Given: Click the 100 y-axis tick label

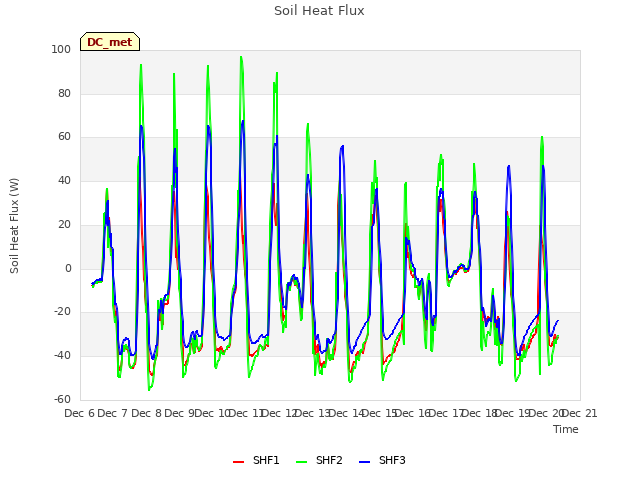Looking at the screenshot, I should pos(61,49).
